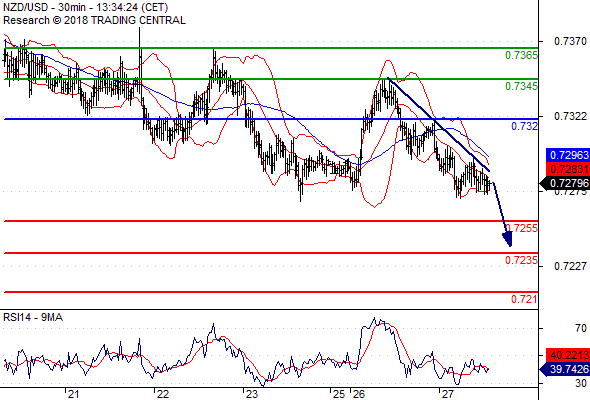Image resolution: width=590 pixels, height=400 pixels.
Task: Select date label 27 on time axis
Action: pos(448,394)
